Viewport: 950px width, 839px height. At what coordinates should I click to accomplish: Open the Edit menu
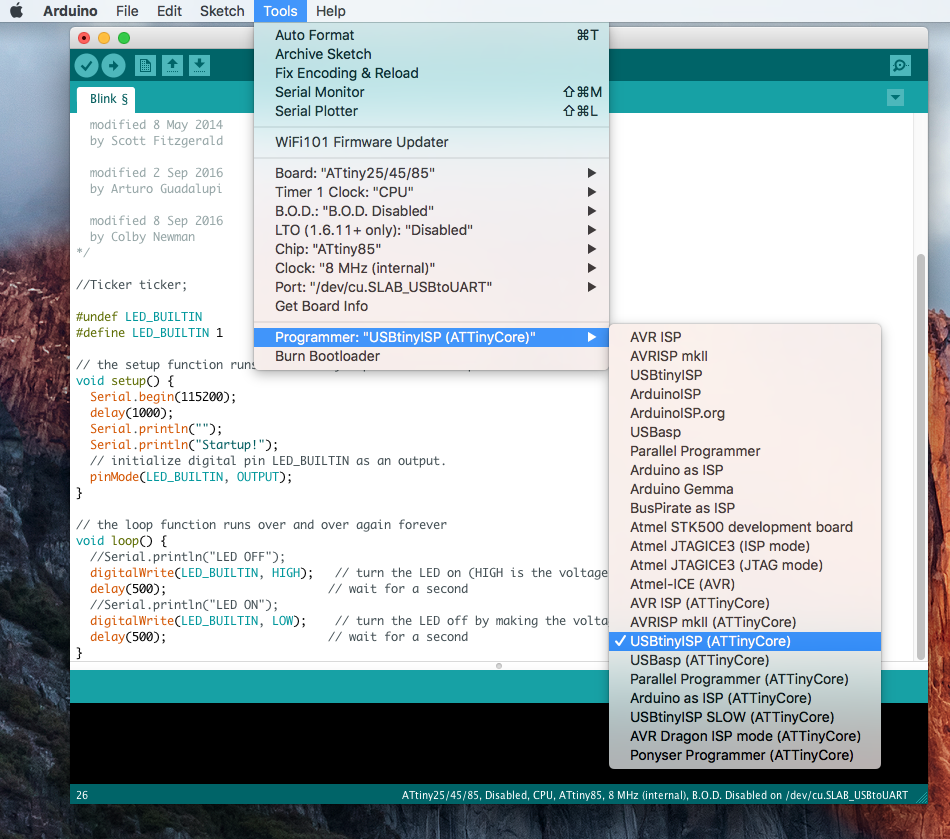169,11
